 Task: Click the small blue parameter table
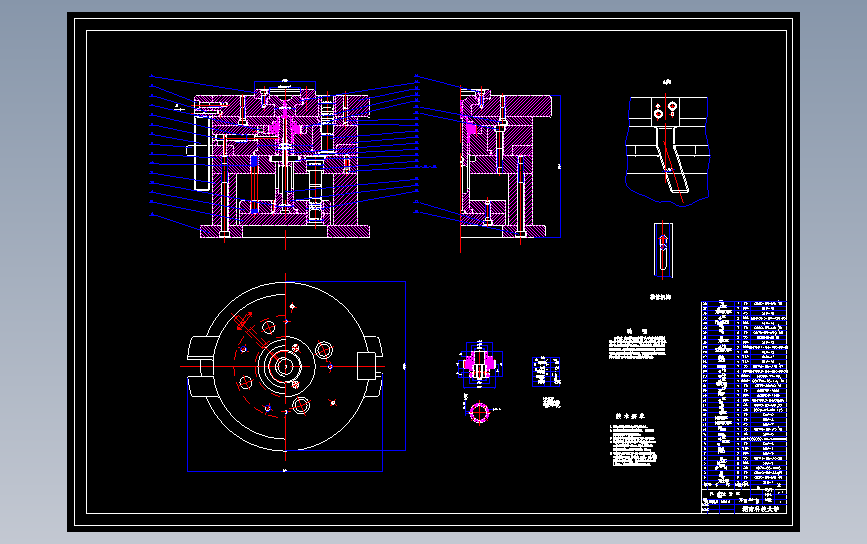[x=546, y=372]
